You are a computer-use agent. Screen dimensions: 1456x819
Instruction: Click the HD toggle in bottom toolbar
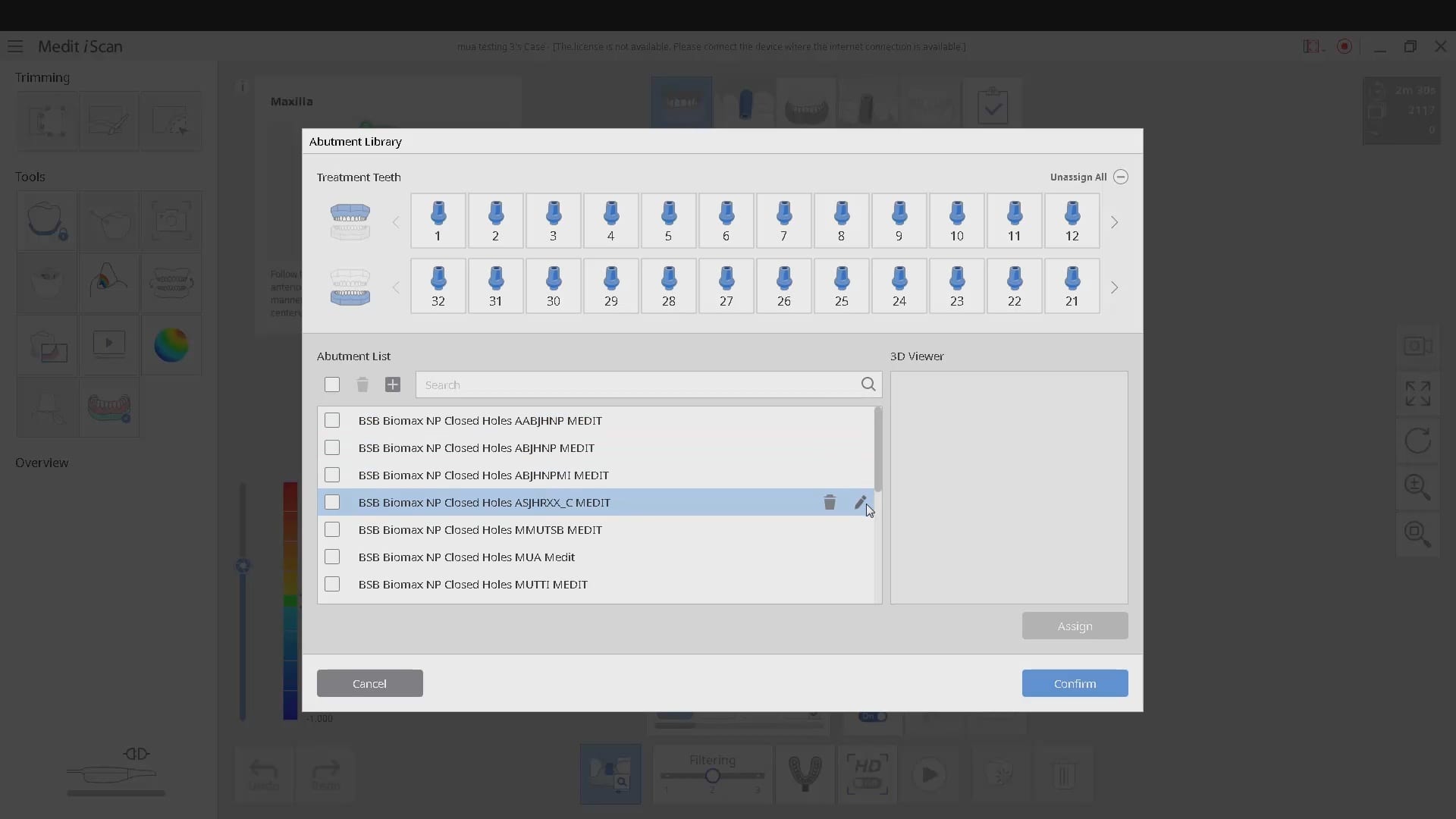[867, 774]
